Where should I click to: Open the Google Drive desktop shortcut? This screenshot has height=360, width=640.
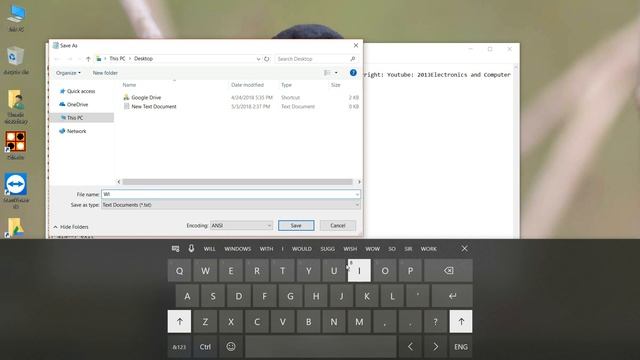point(15,227)
